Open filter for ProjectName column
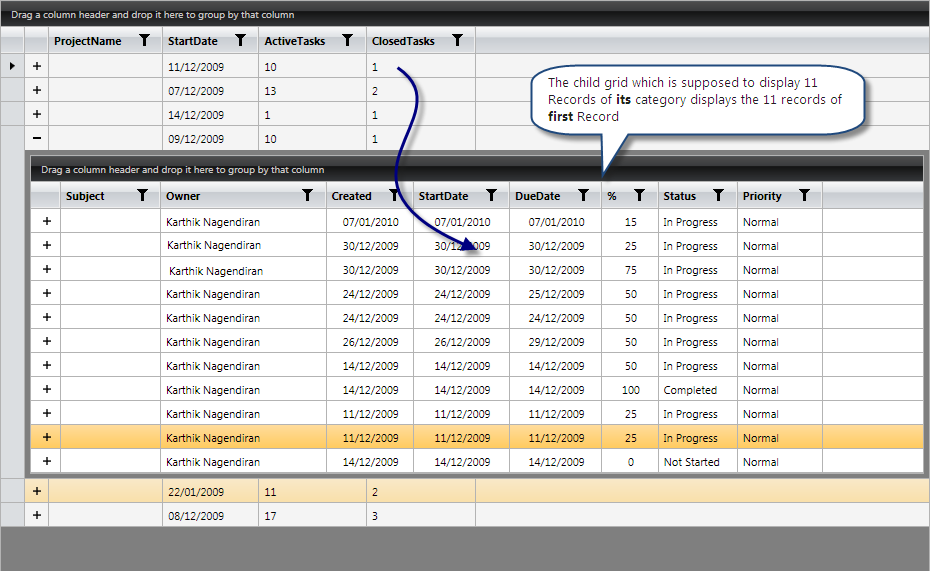This screenshot has width=930, height=571. tap(144, 40)
